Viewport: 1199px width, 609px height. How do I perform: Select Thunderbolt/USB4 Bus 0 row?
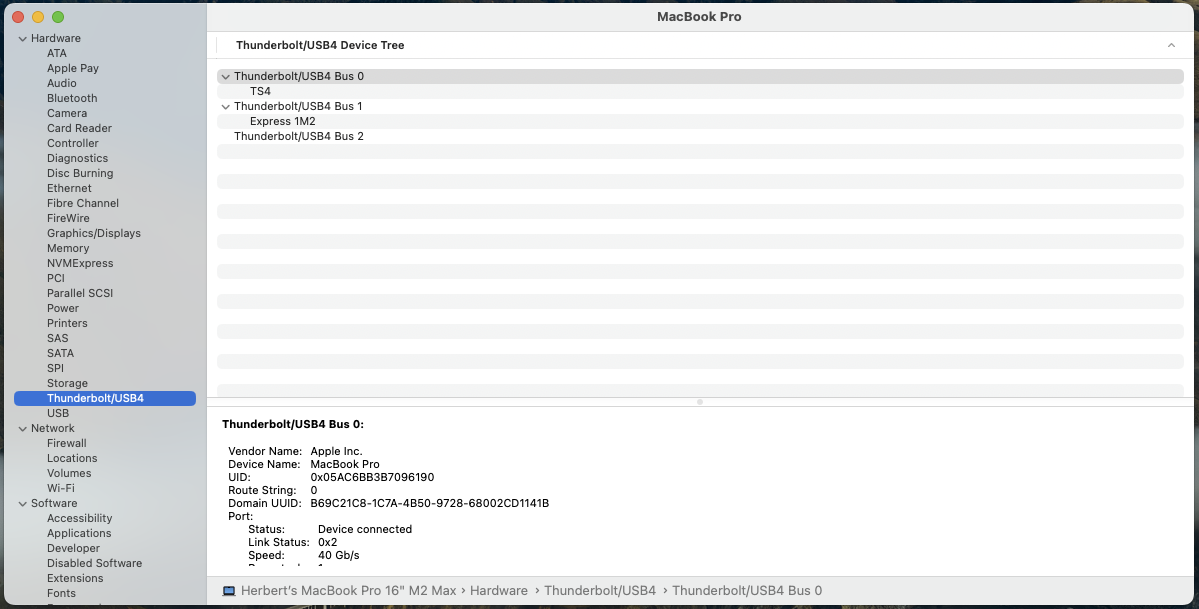point(700,77)
